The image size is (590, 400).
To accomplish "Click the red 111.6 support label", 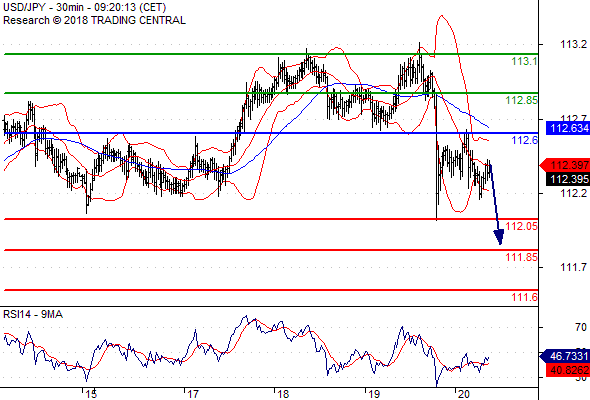I will 525,298.
